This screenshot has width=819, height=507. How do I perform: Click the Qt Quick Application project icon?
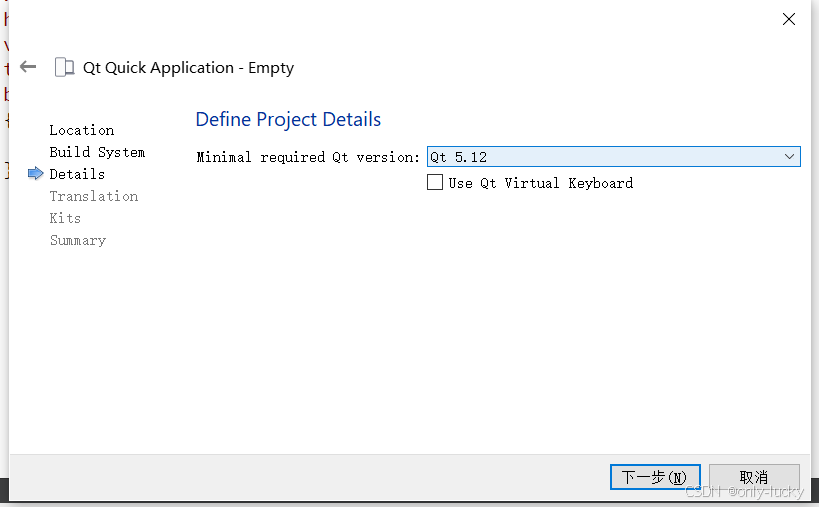64,67
